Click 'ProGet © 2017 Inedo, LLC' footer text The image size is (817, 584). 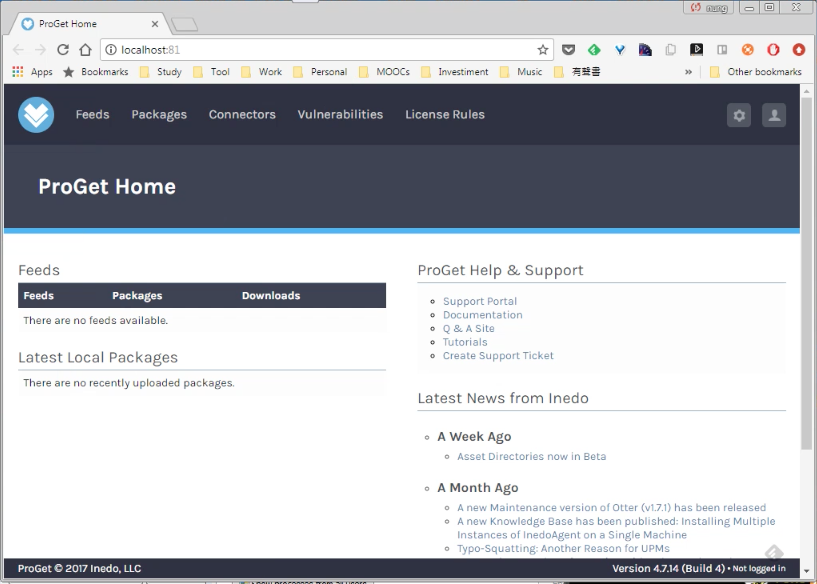point(79,568)
